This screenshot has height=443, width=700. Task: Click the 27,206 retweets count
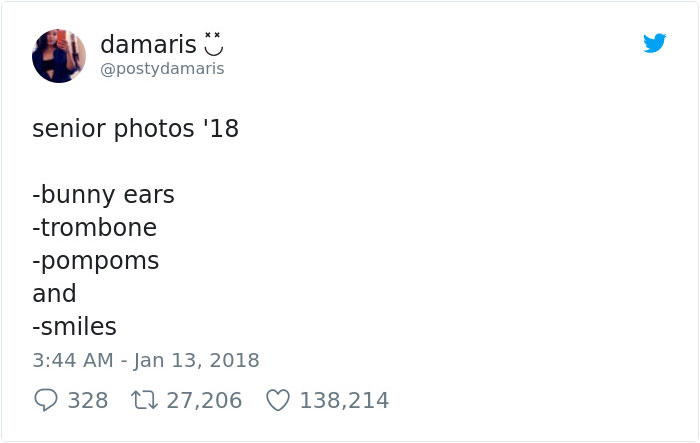tap(202, 400)
